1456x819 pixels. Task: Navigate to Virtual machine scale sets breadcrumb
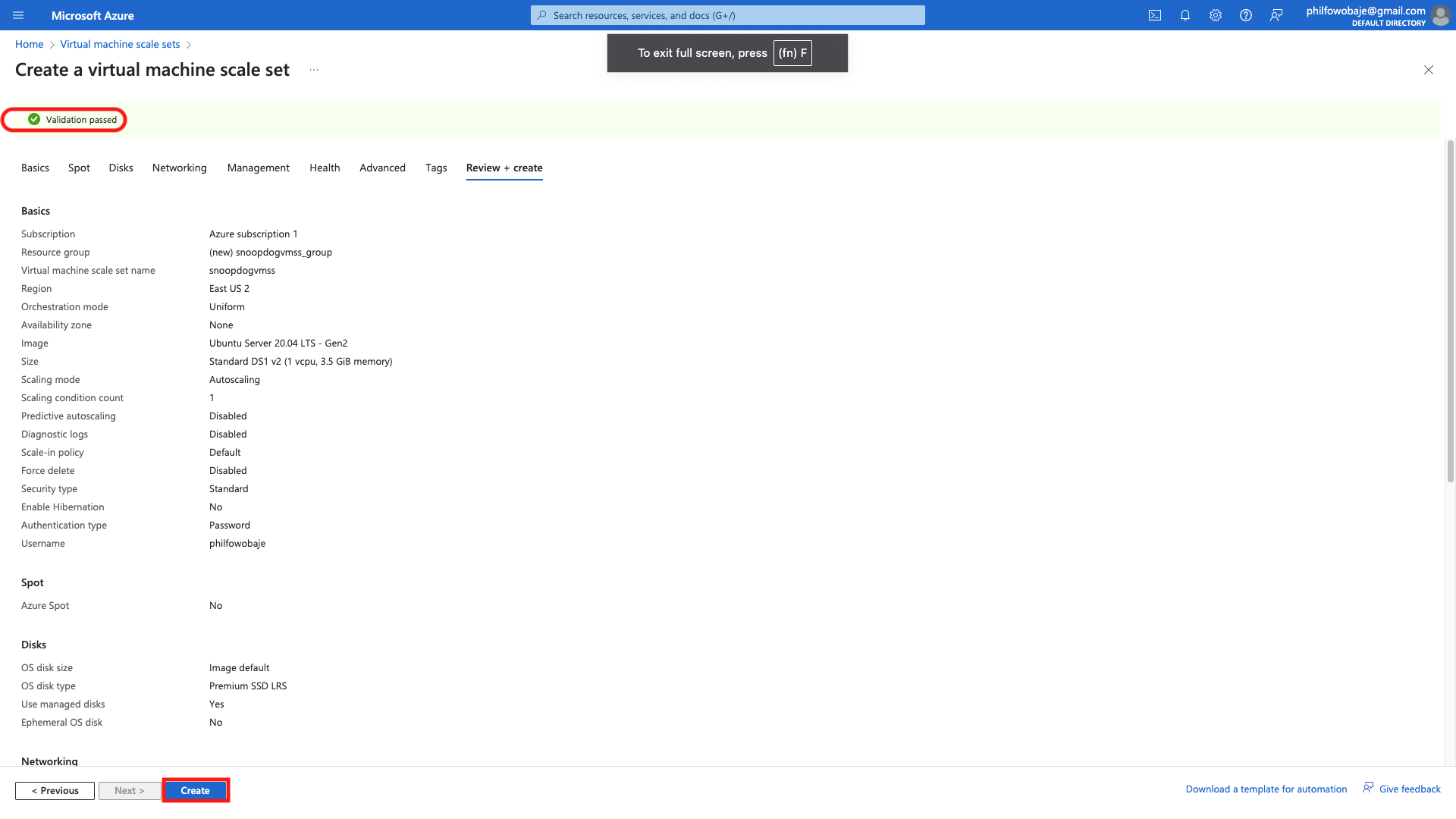[x=120, y=44]
